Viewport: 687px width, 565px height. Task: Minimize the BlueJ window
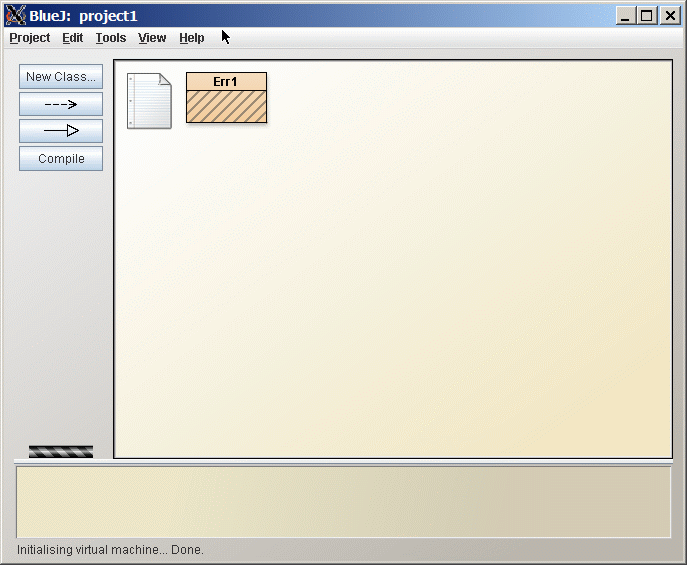[x=625, y=16]
